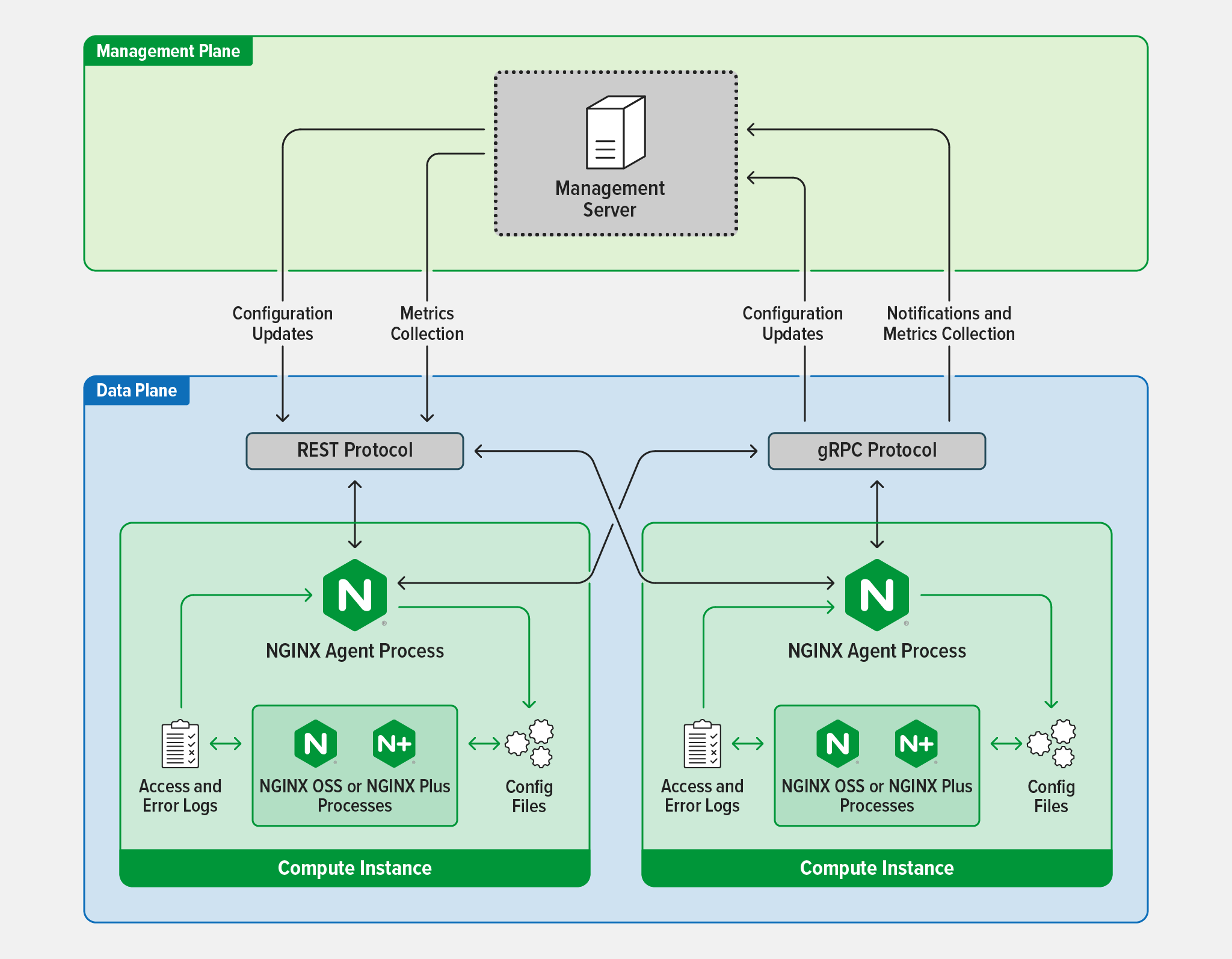Viewport: 1232px width, 959px height.
Task: Click the gRPC Protocol box
Action: pyautogui.click(x=876, y=451)
